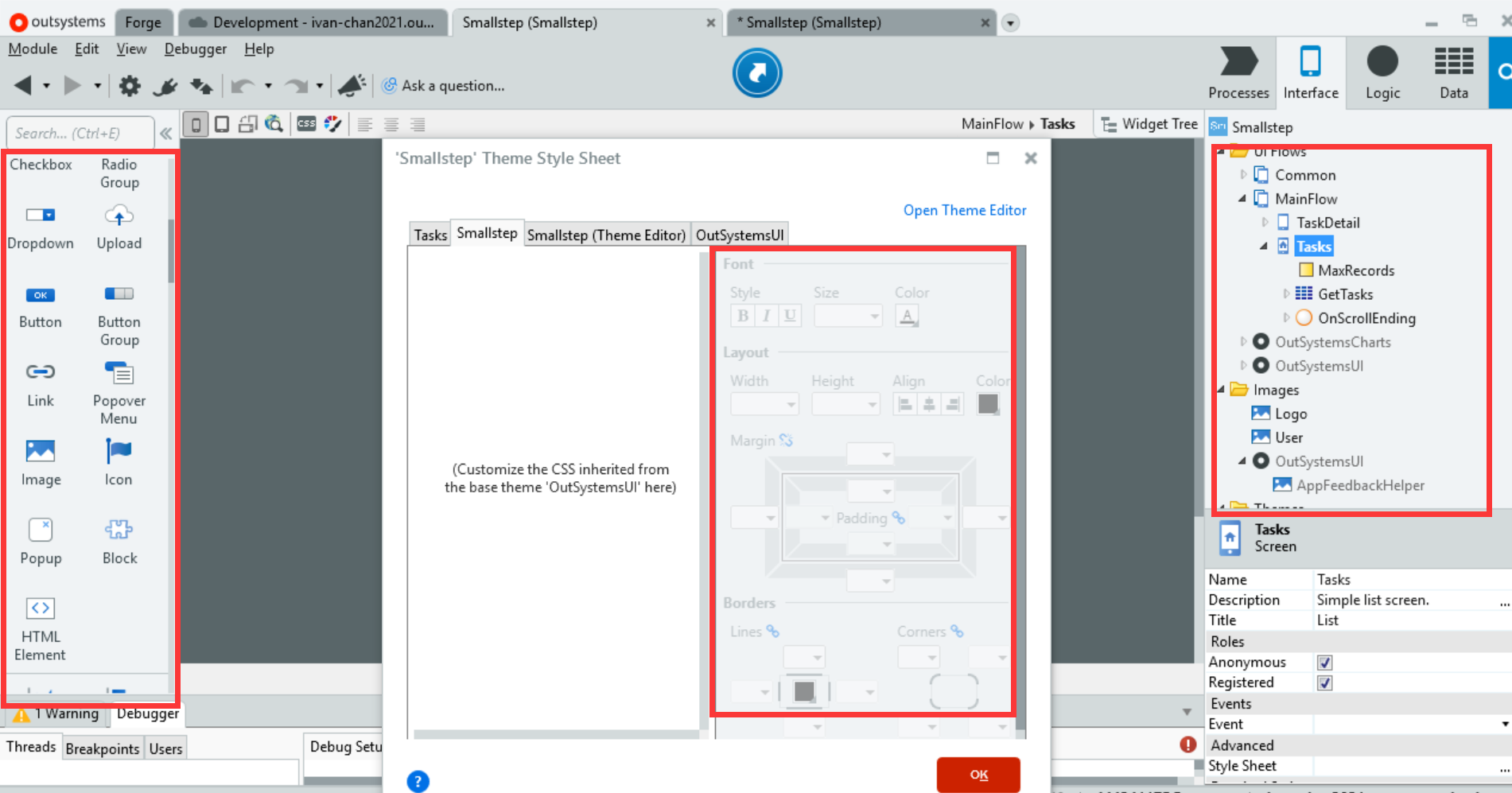This screenshot has height=793, width=1512.
Task: Click Open Theme Editor link
Action: pyautogui.click(x=965, y=210)
